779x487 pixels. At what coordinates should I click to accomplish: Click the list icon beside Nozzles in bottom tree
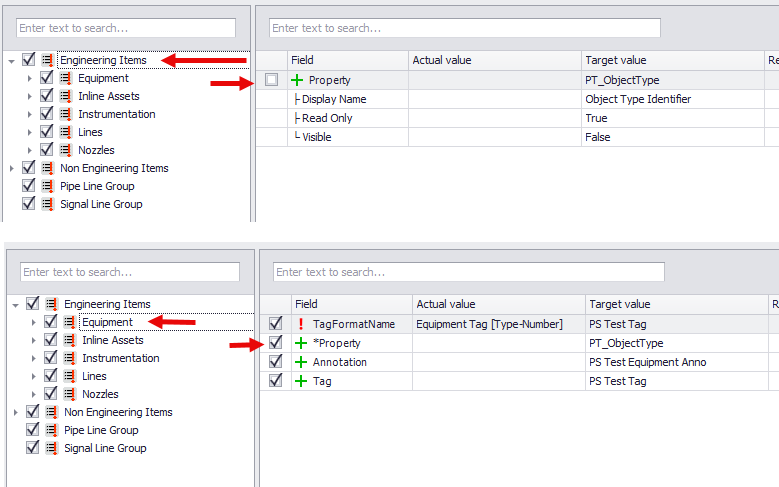click(69, 394)
